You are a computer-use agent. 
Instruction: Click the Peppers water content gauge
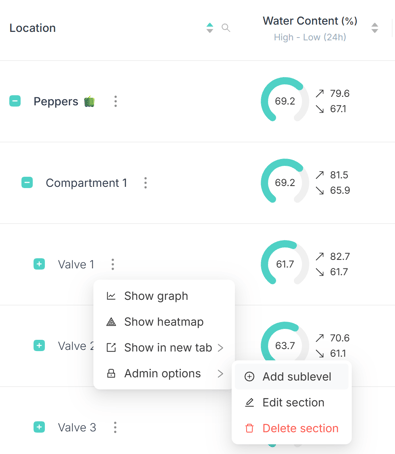tap(285, 101)
